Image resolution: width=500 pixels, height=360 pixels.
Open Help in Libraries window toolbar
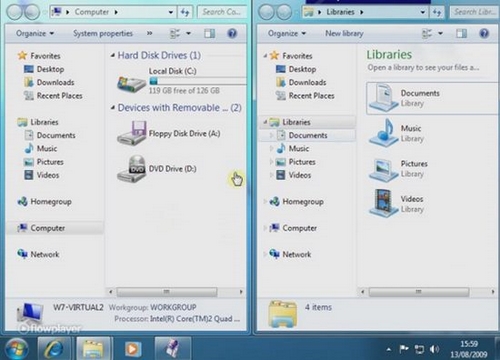(484, 33)
